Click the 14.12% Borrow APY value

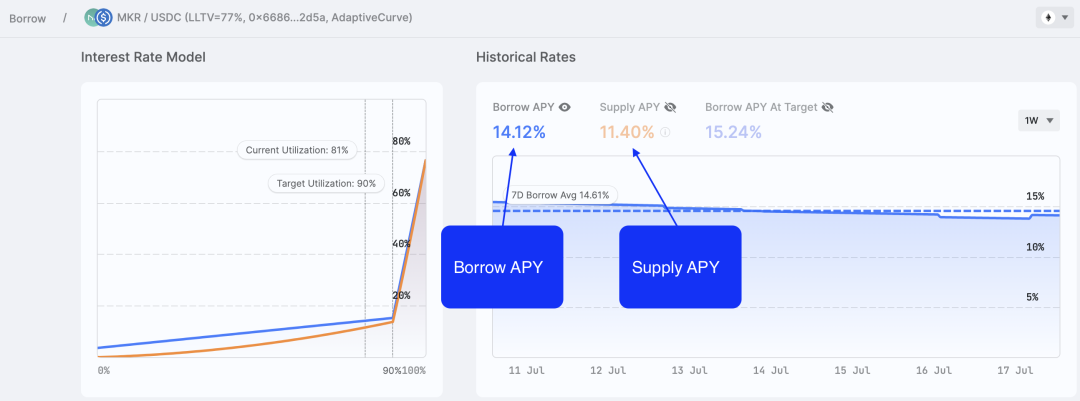coord(519,132)
